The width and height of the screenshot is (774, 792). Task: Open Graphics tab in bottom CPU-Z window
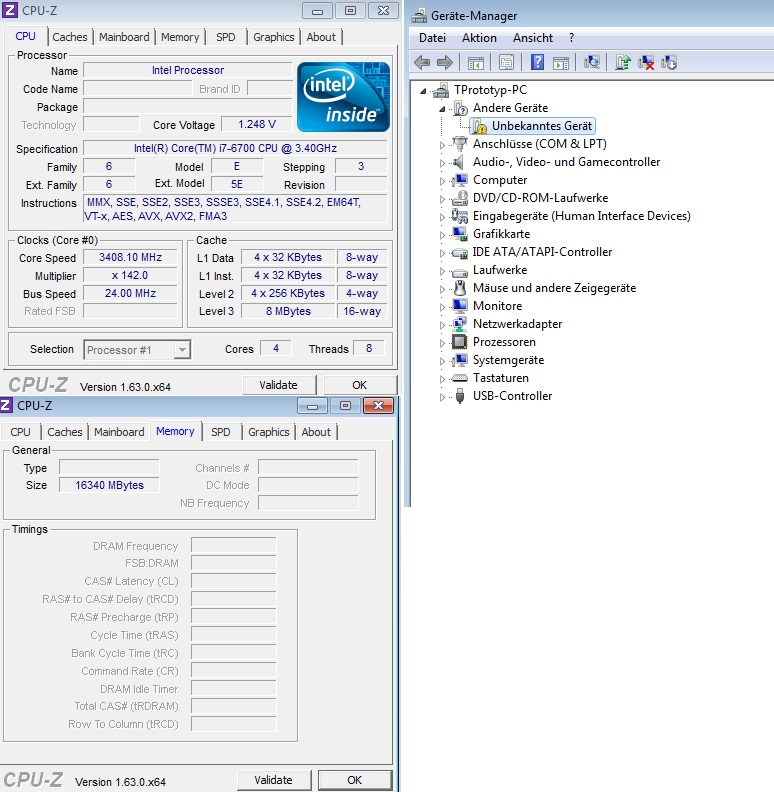tap(268, 432)
